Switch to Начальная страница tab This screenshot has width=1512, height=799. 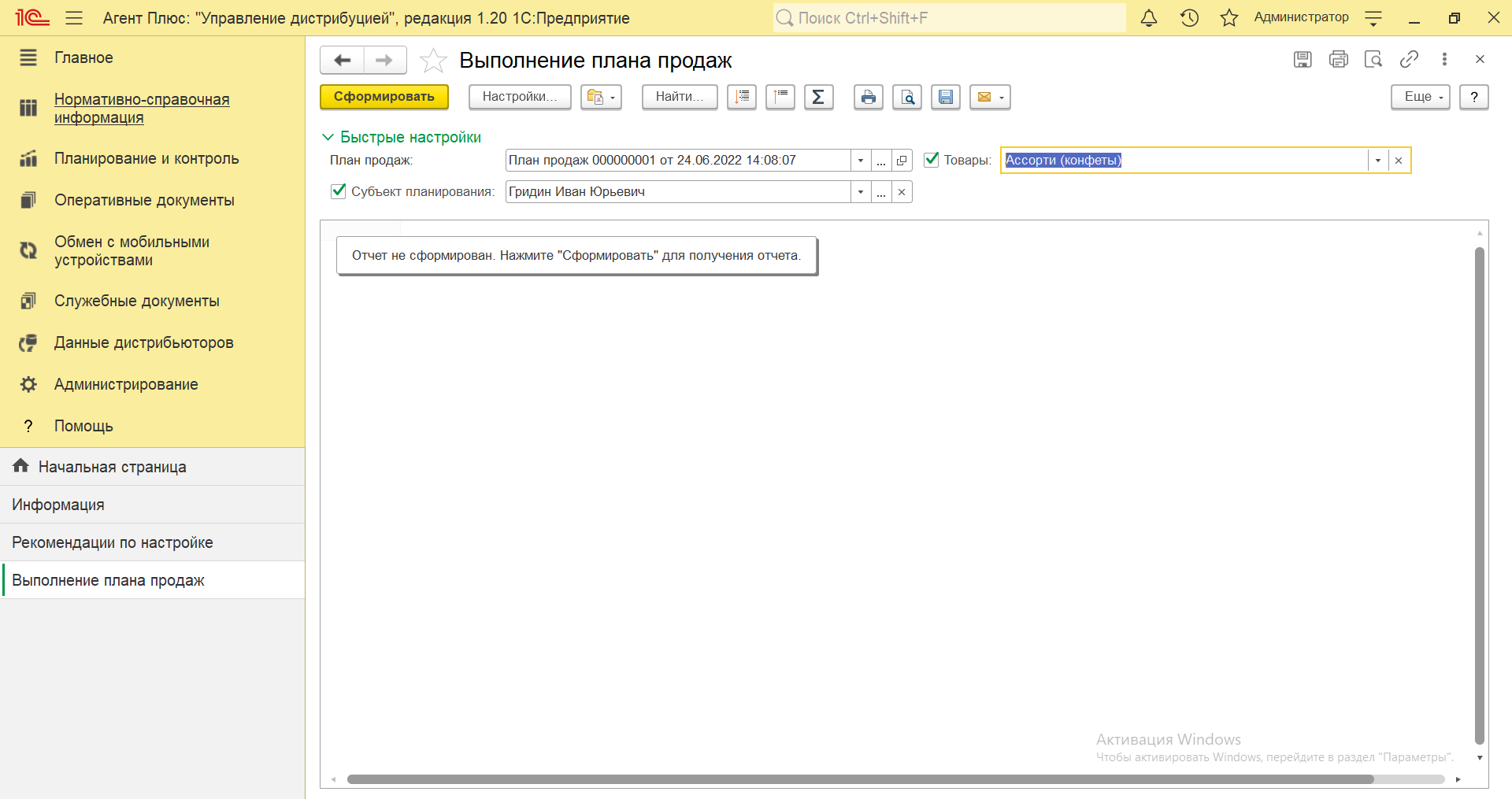tap(153, 467)
